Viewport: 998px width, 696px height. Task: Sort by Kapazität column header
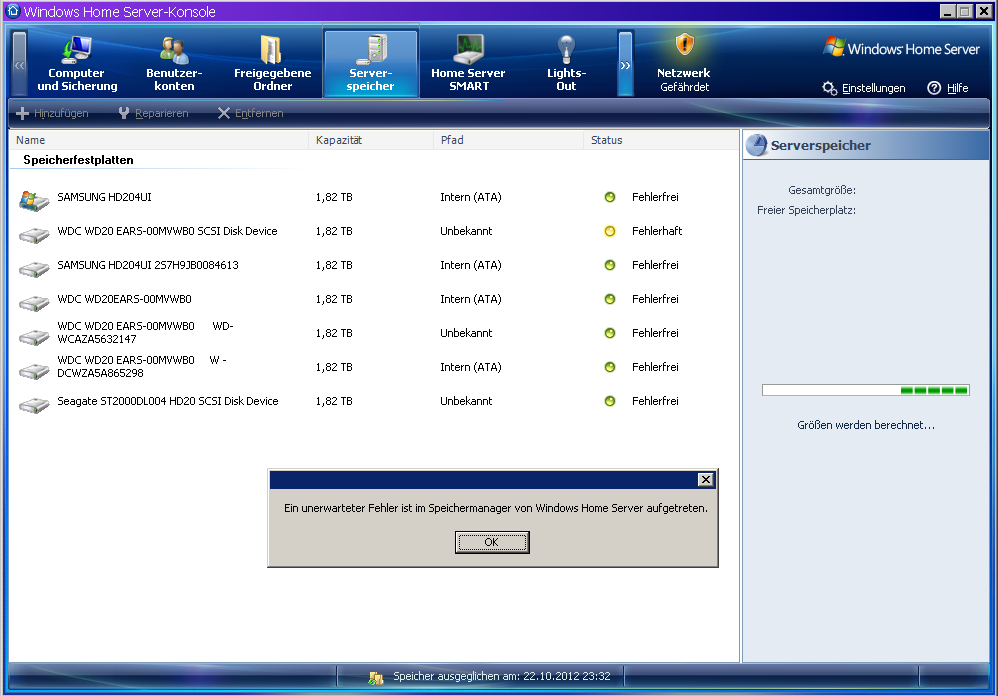pos(371,140)
